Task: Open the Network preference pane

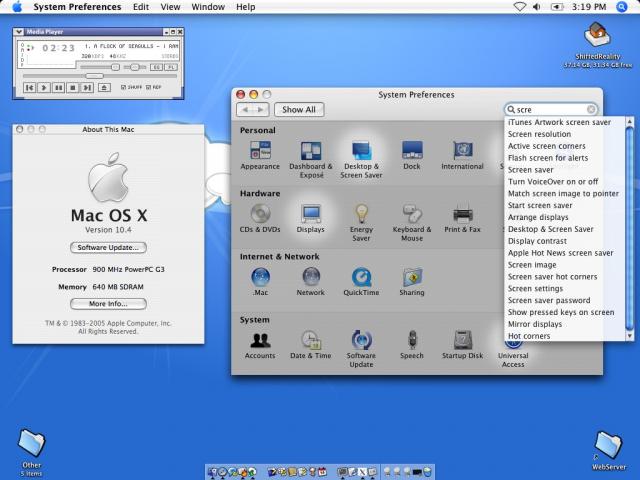Action: [311, 282]
